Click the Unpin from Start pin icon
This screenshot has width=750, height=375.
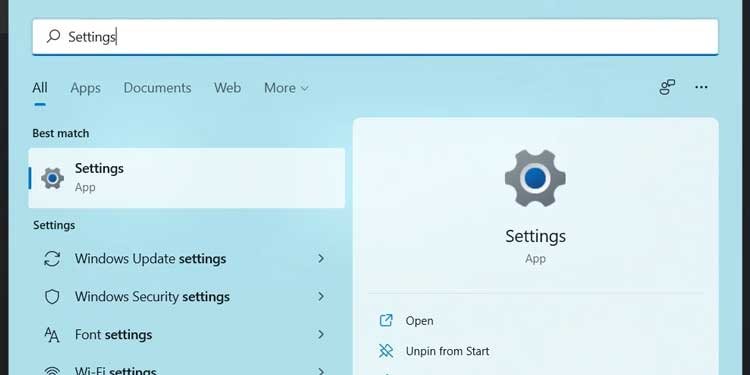tap(386, 351)
